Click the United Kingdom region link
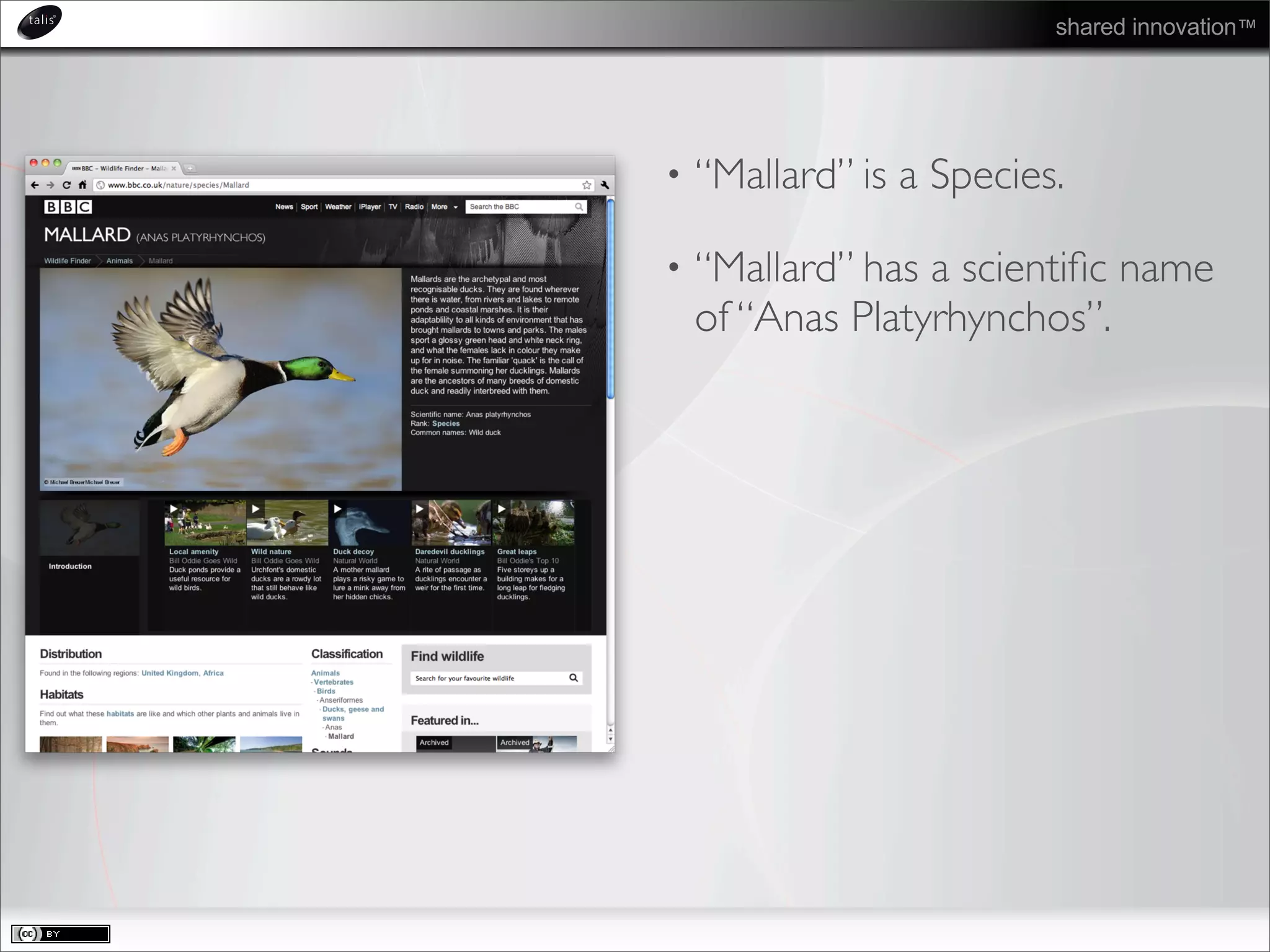This screenshot has width=1270, height=952. (x=170, y=673)
